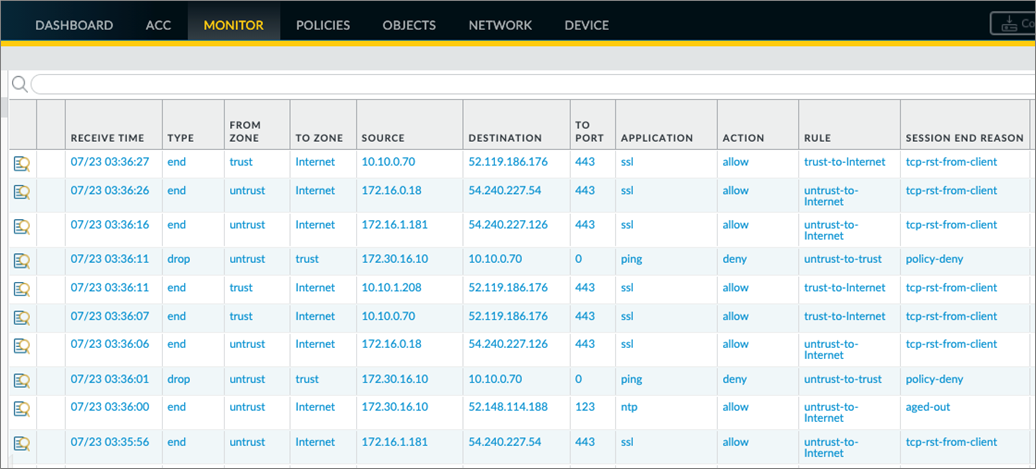Viewport: 1036px width, 469px height.
Task: Click the aged-out session end reason
Action: pos(928,407)
